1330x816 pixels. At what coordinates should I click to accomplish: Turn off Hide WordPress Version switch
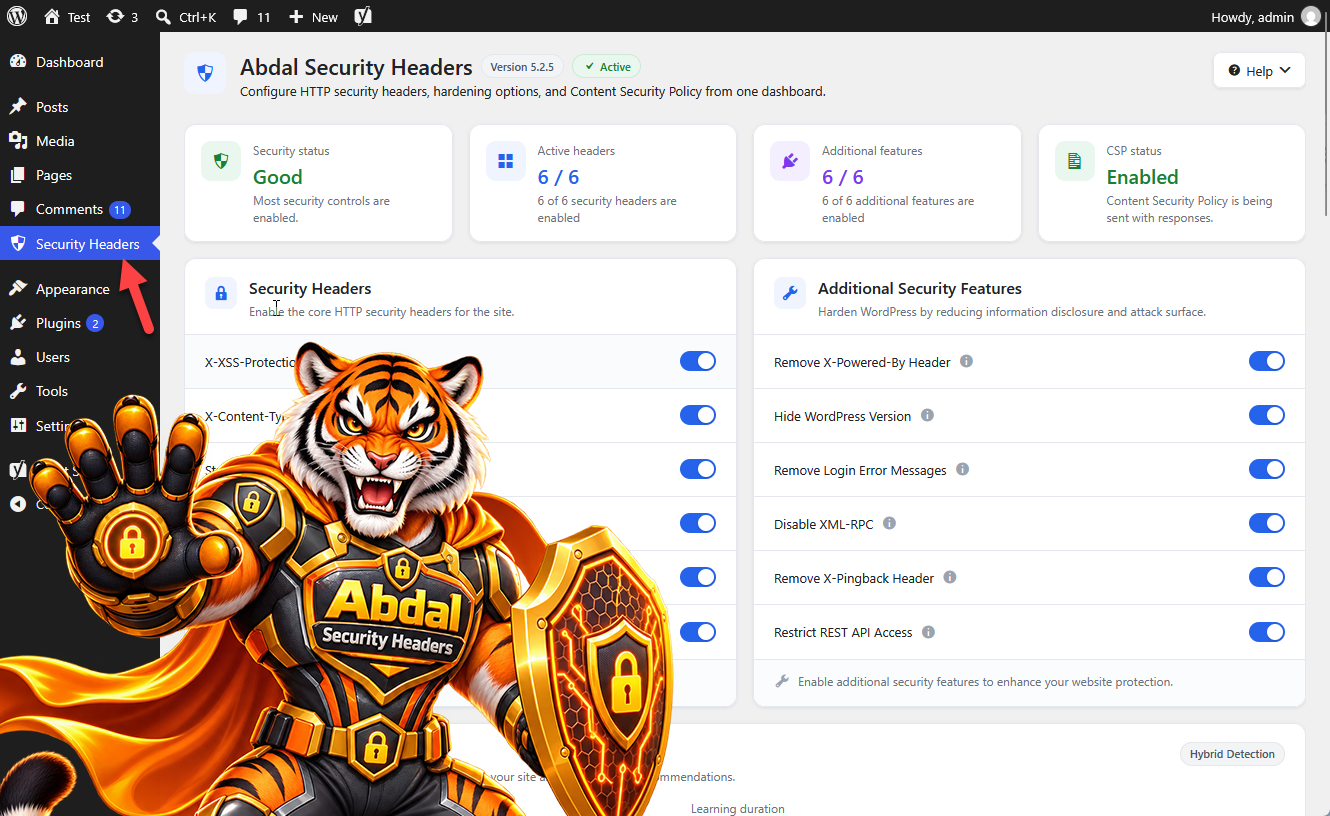[x=1267, y=415]
